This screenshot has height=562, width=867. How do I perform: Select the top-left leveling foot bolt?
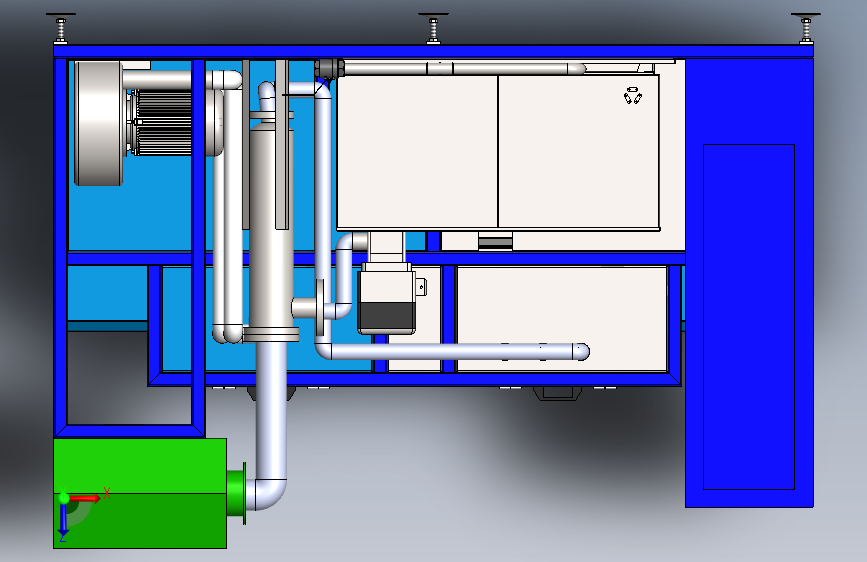[x=61, y=28]
